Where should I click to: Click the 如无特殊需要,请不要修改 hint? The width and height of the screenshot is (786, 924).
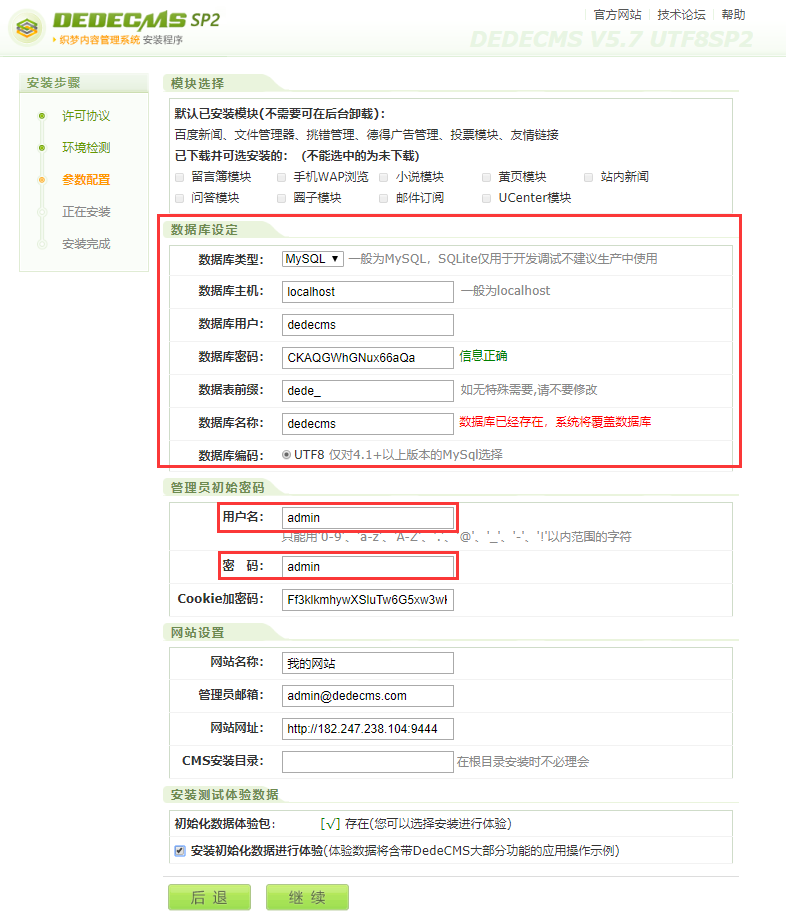tap(529, 390)
